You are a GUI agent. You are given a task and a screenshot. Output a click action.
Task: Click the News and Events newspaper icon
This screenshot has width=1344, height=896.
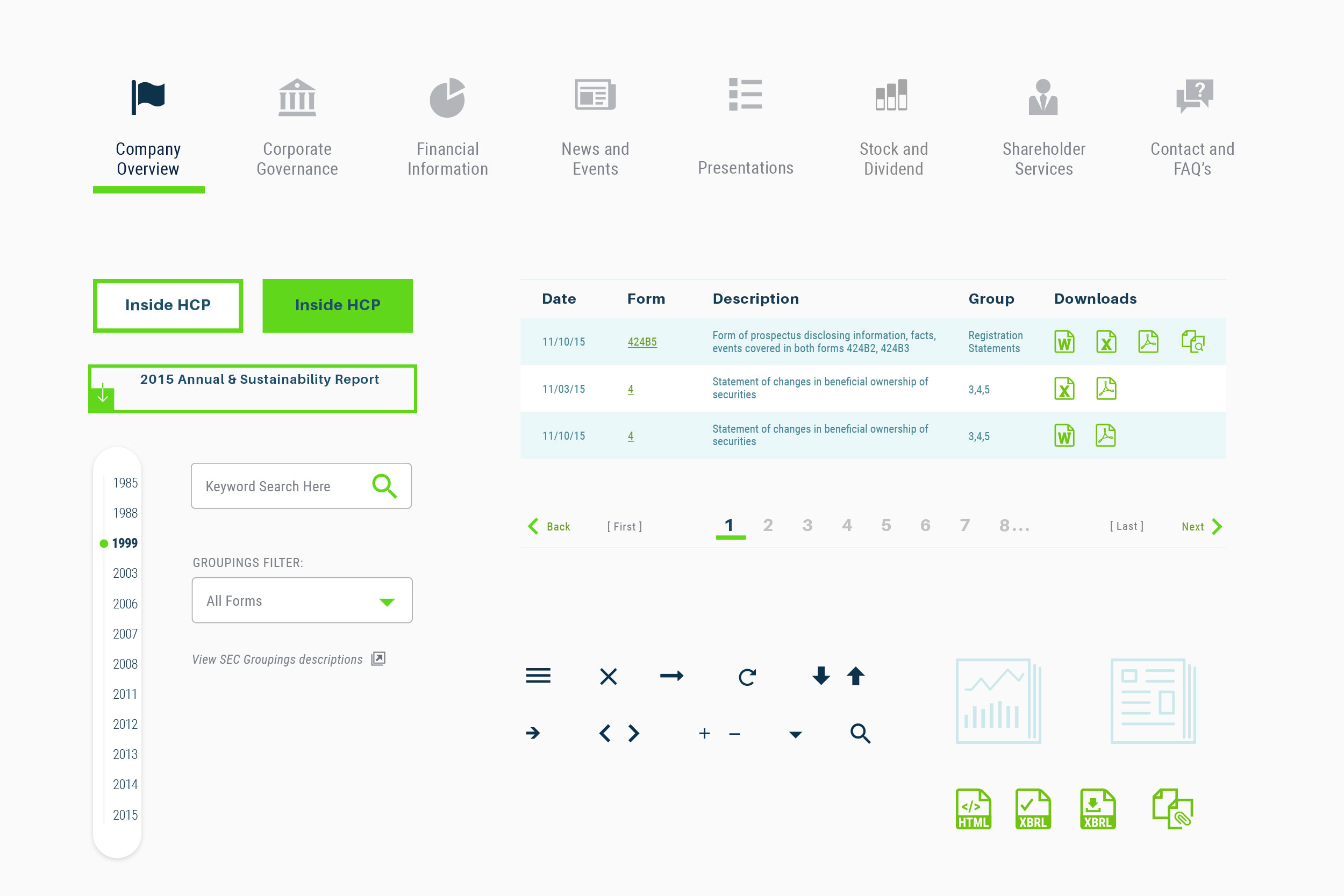click(595, 95)
